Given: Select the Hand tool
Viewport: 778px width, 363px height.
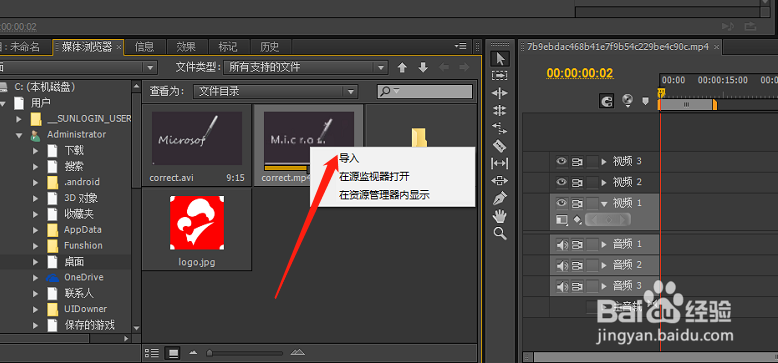Looking at the screenshot, I should tap(500, 216).
